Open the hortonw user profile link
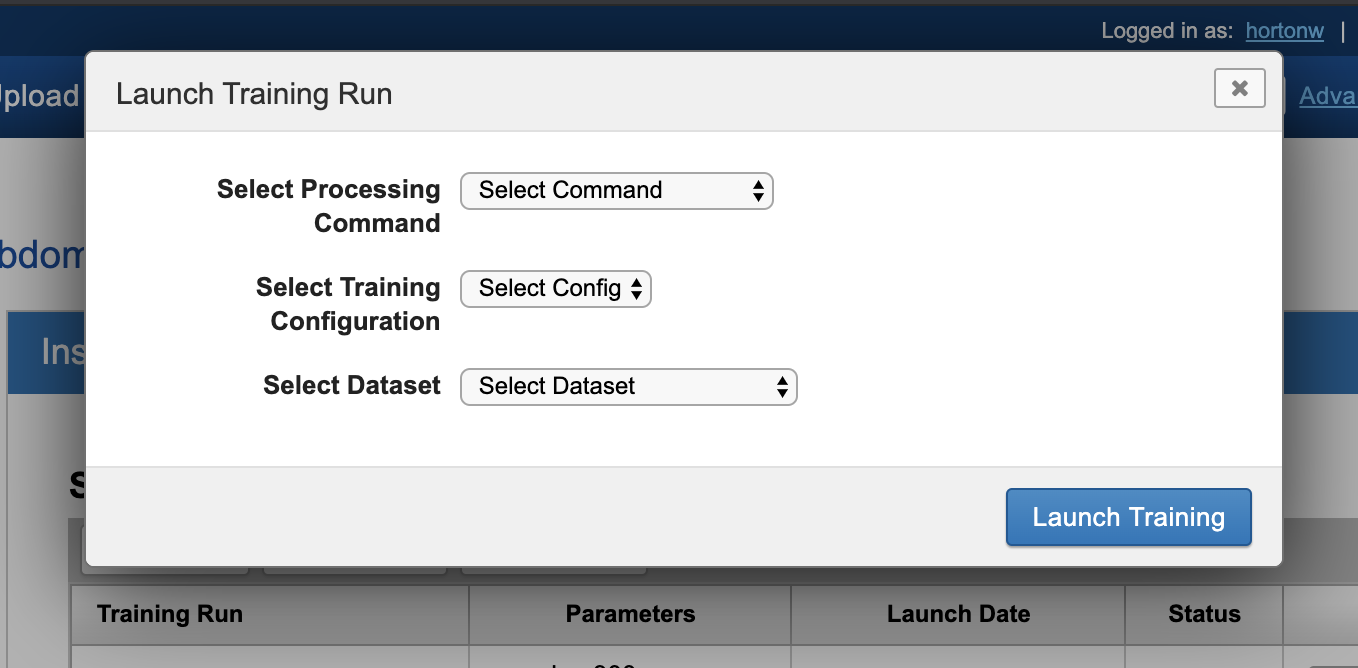Screen dimensions: 1358x668 coord(1284,31)
